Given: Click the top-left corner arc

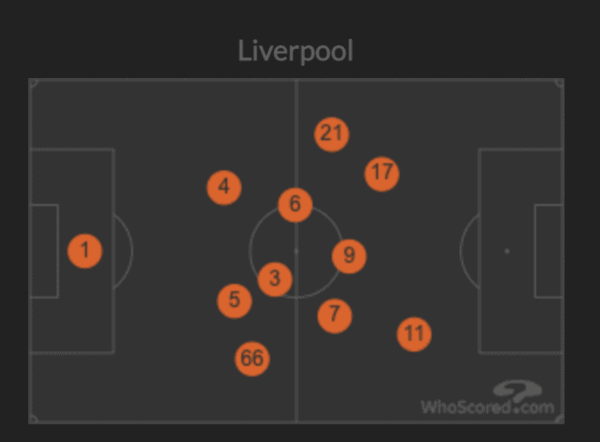Looking at the screenshot, I should (x=34, y=83).
